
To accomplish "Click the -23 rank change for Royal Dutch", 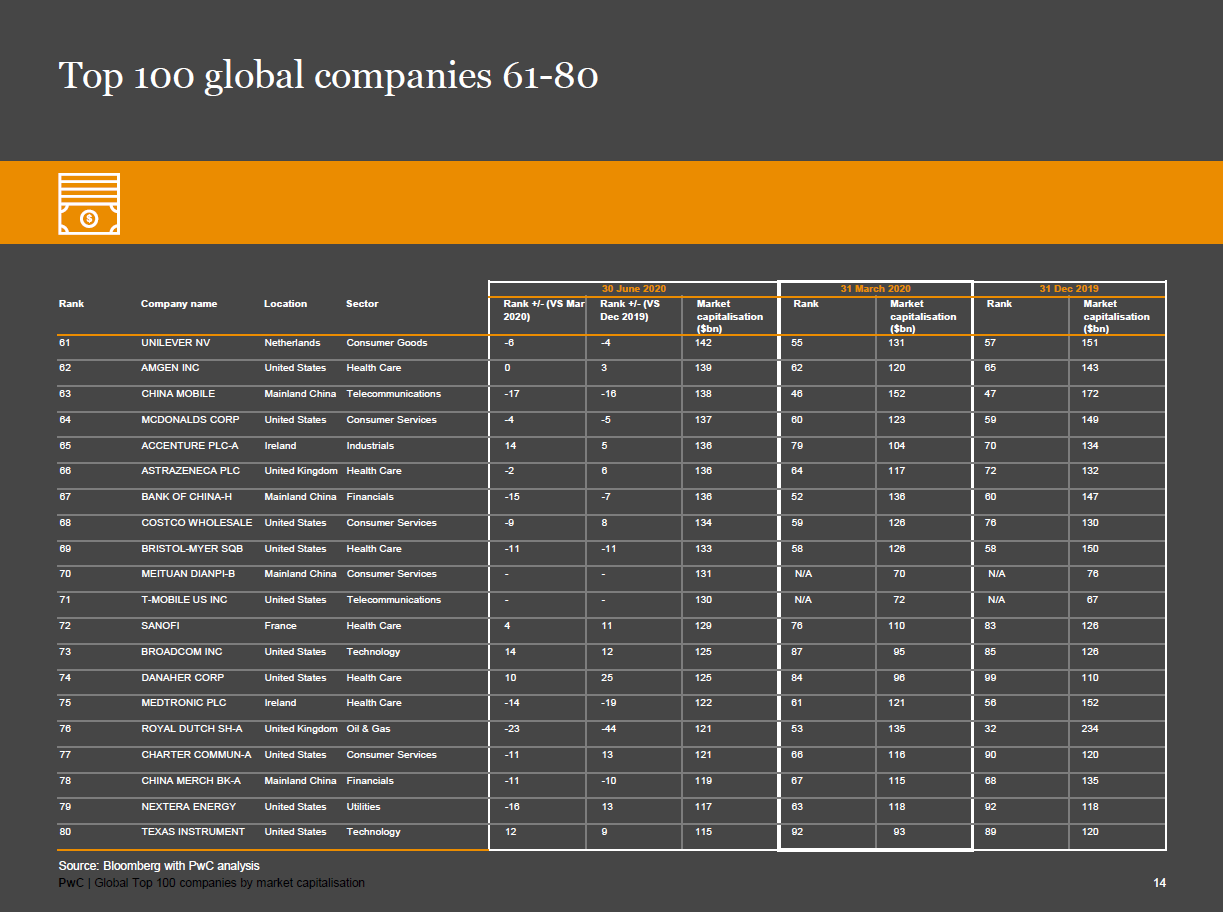I will pyautogui.click(x=512, y=729).
